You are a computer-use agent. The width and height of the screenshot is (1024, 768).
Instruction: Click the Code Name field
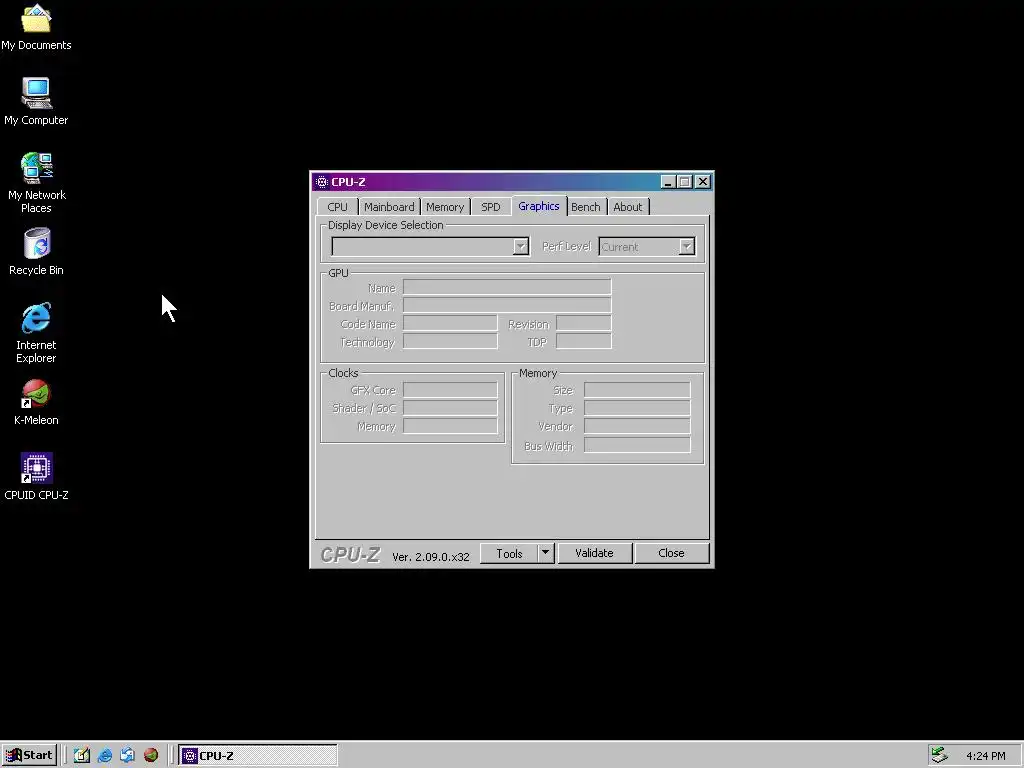click(450, 323)
